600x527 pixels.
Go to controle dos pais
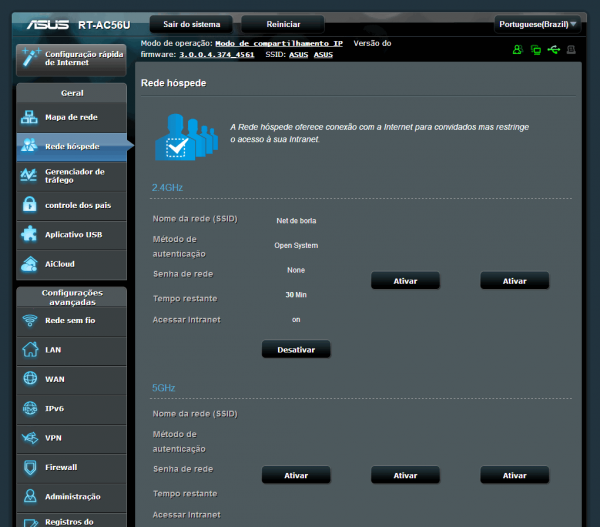(x=72, y=206)
